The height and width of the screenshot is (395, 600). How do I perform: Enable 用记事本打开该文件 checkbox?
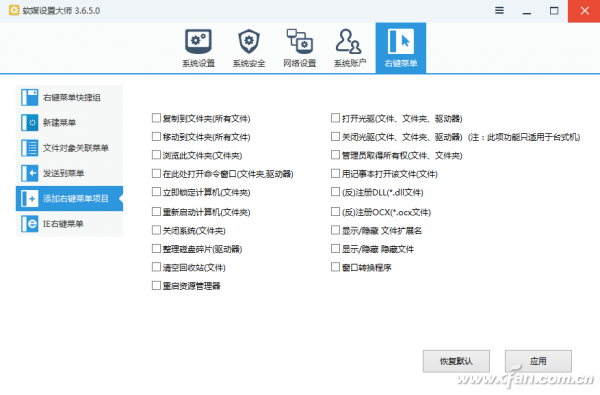tap(335, 173)
